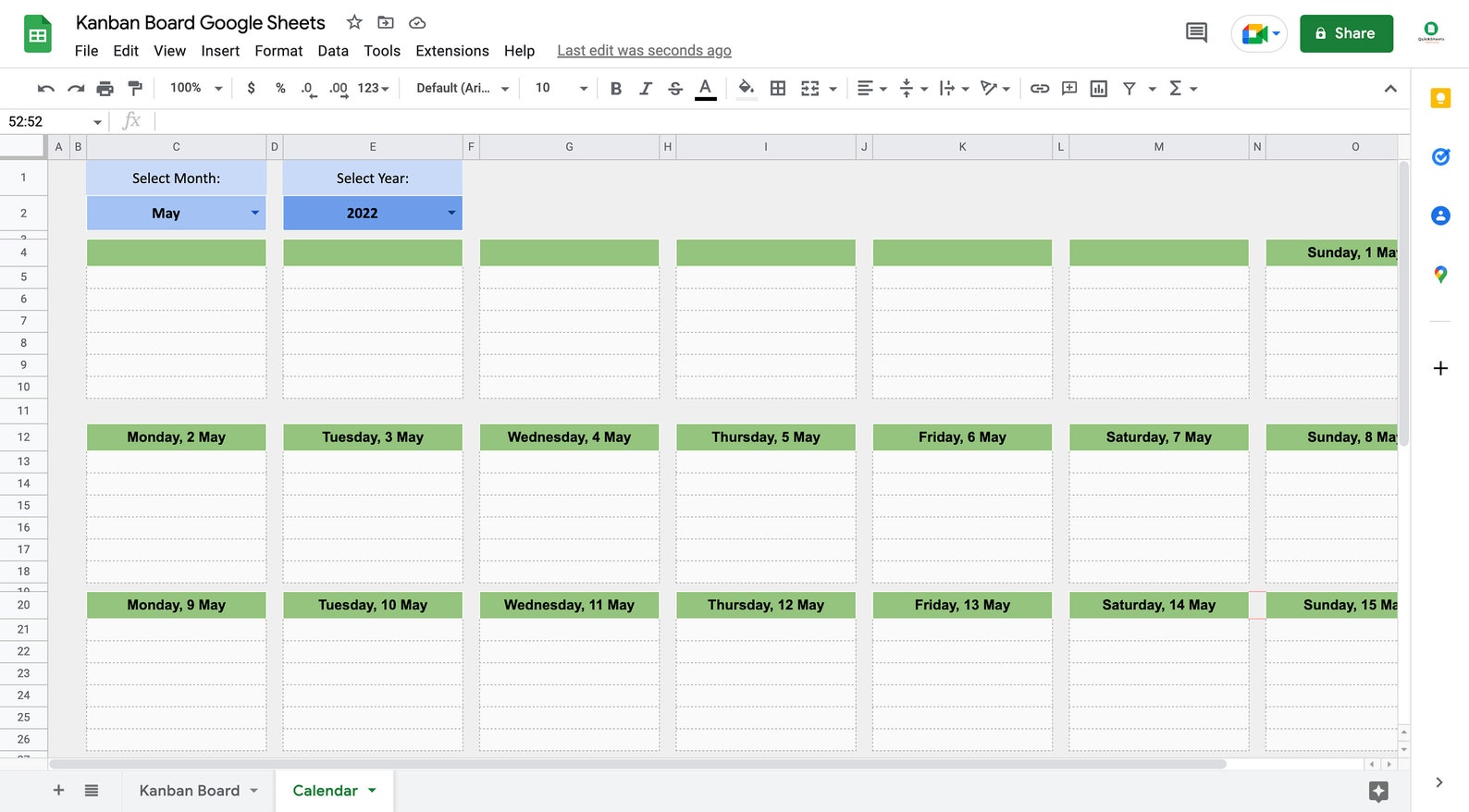Show the all sheets list
The width and height of the screenshot is (1469, 812).
[x=92, y=791]
